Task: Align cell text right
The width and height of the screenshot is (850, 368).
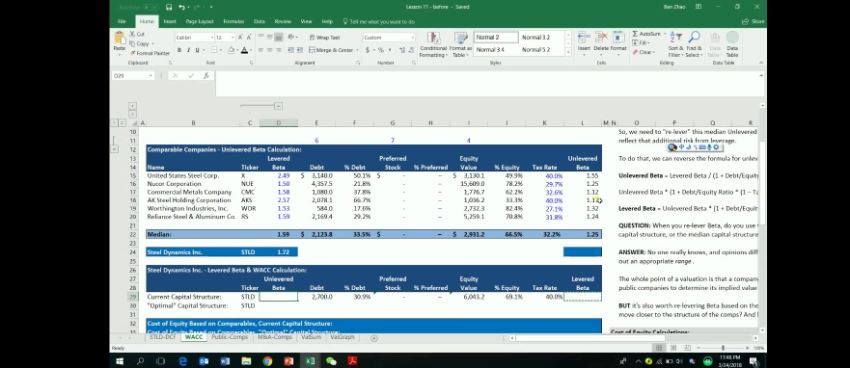Action: pyautogui.click(x=278, y=50)
